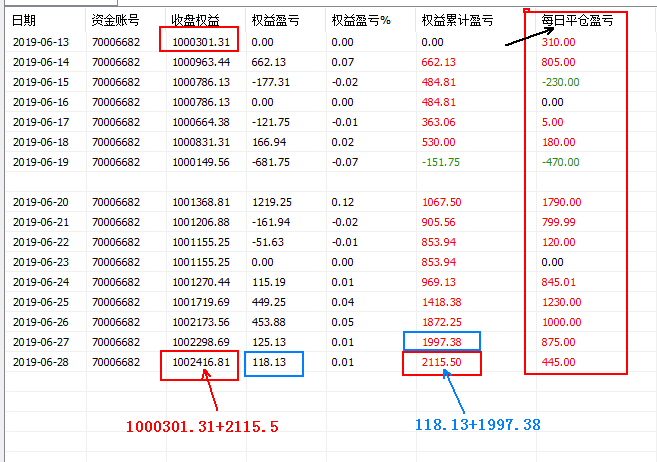Select date cell 2019-06-25
Viewport: 657px width, 462px height.
tap(41, 302)
